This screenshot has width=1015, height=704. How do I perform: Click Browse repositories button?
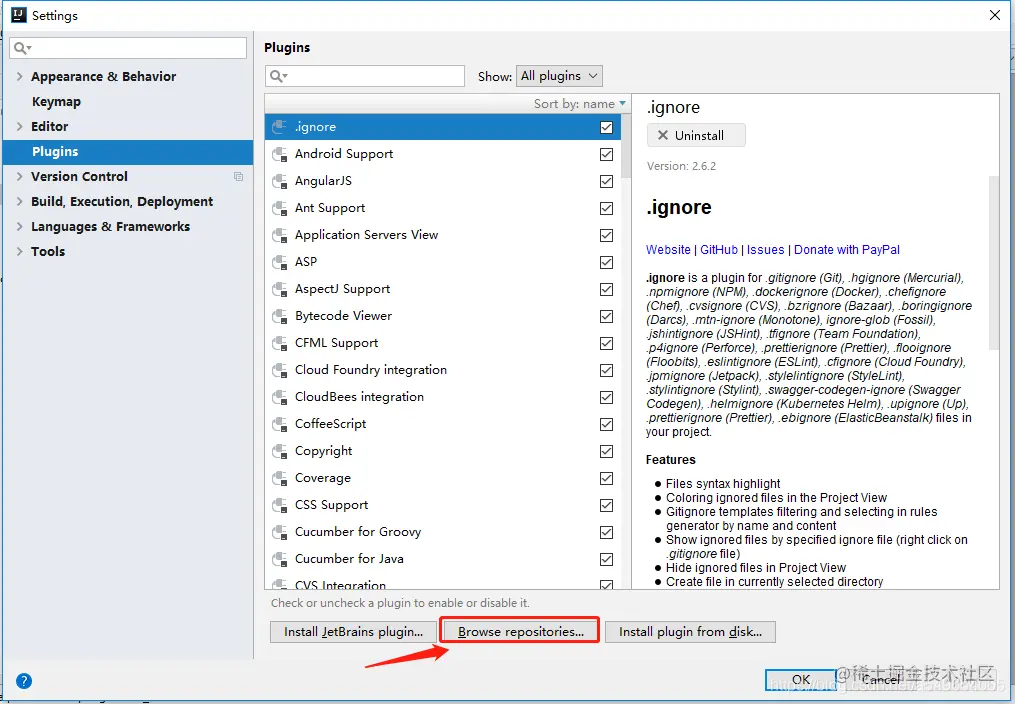point(520,632)
